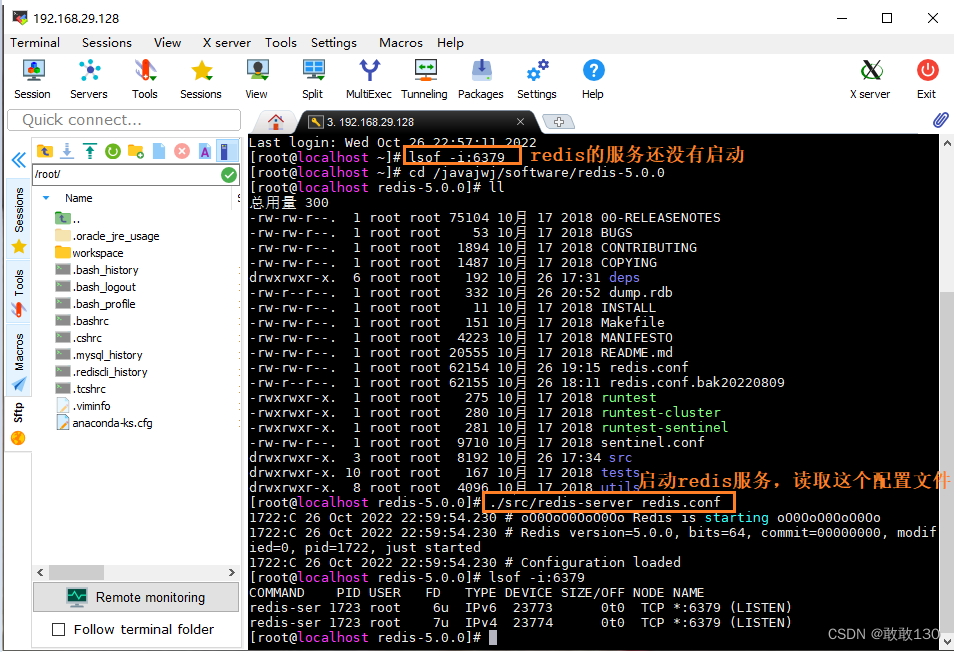Go to parent directory in SFTP toolbar

pyautogui.click(x=45, y=151)
